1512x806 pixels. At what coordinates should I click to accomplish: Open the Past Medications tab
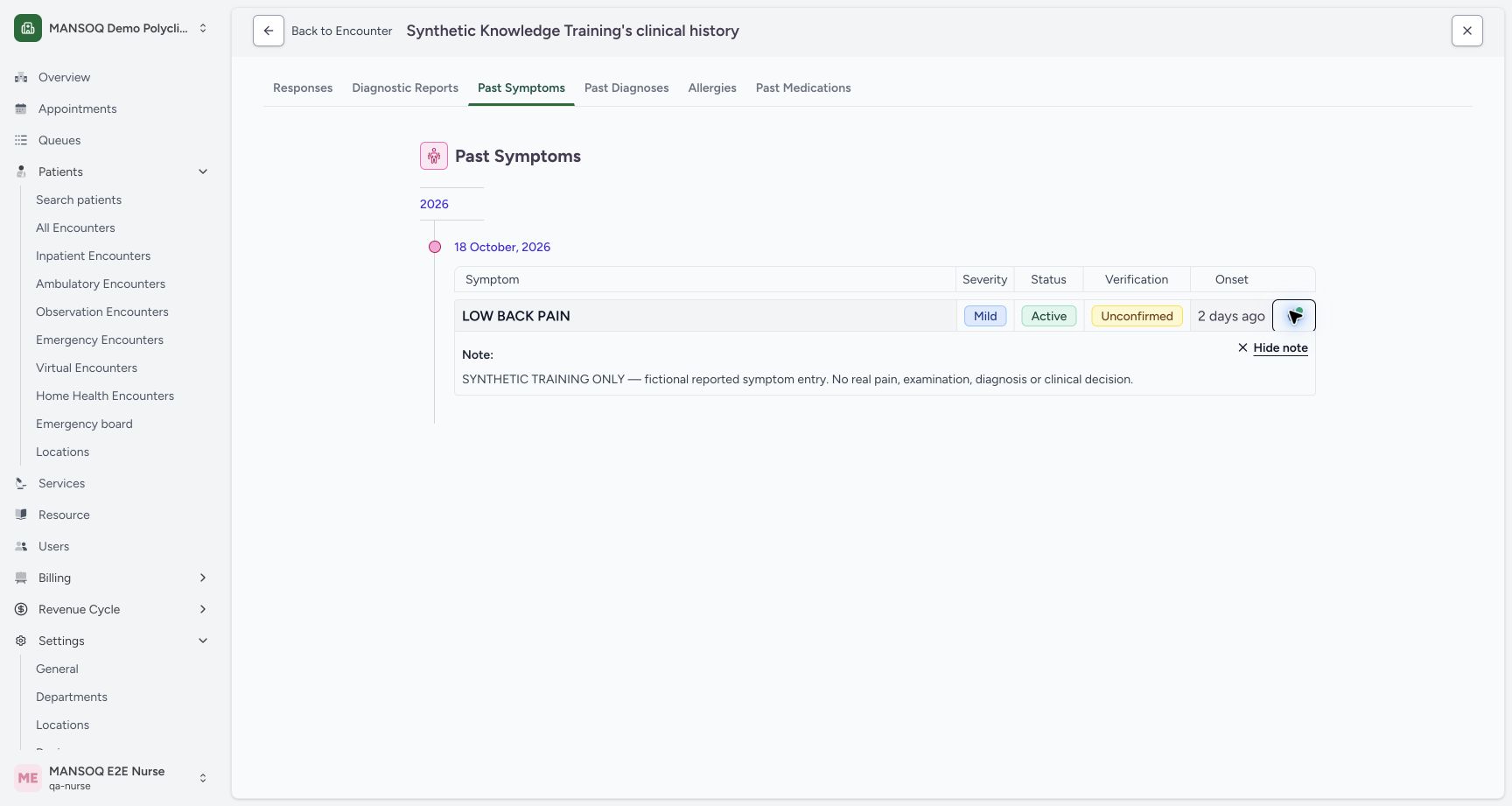803,88
